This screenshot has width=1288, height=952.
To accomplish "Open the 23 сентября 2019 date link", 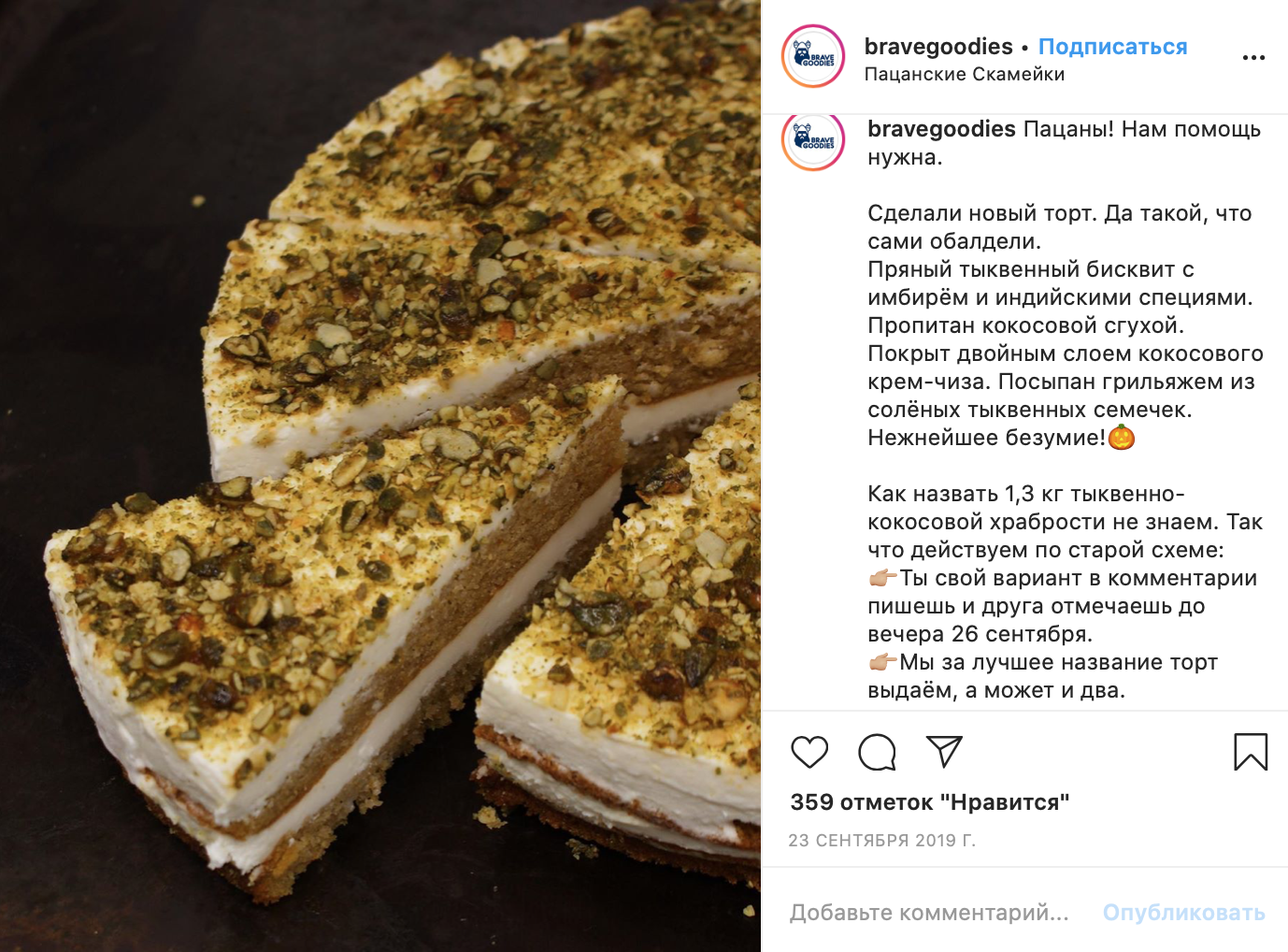I will tap(881, 840).
